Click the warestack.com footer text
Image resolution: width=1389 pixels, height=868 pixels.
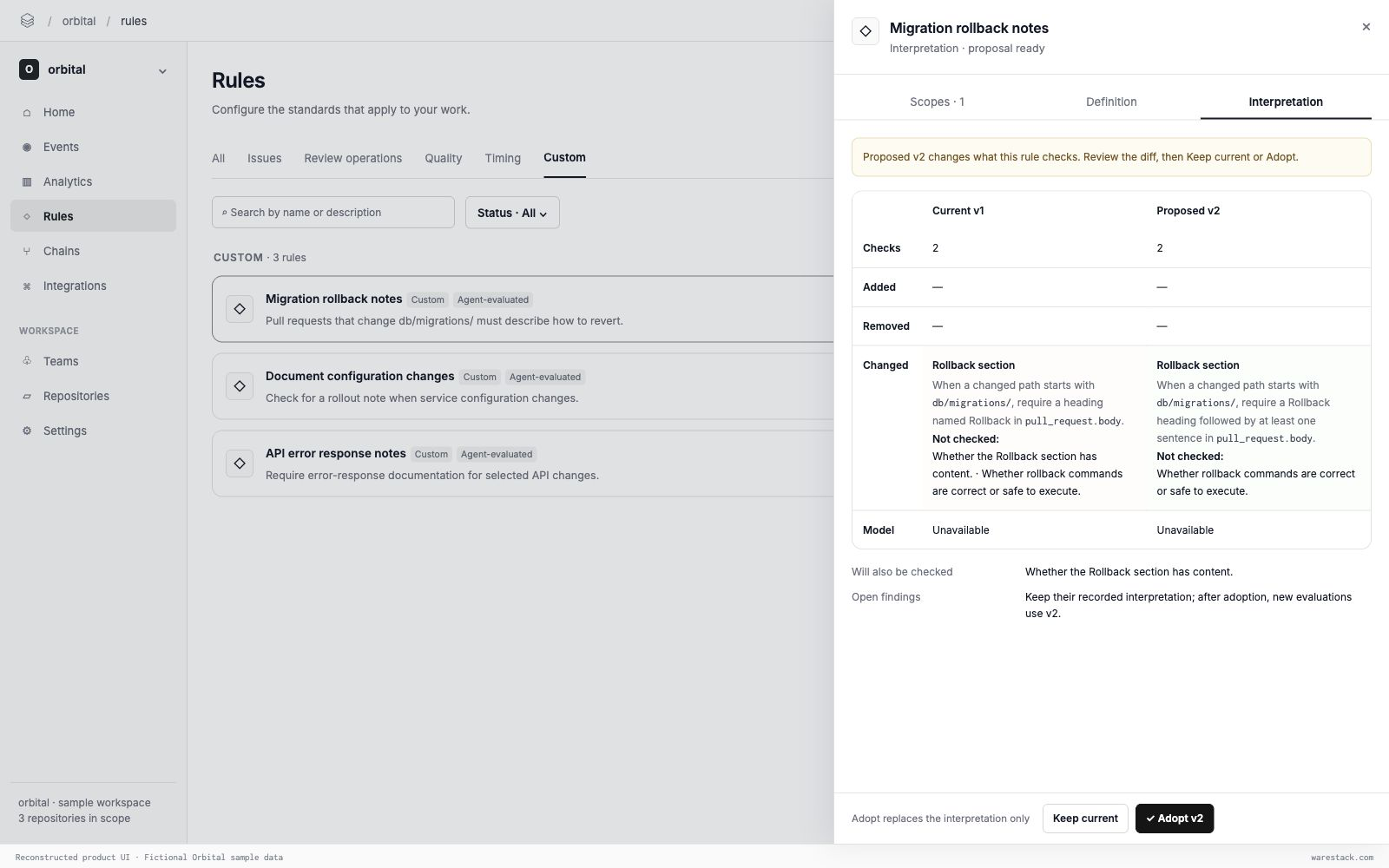point(1342,858)
